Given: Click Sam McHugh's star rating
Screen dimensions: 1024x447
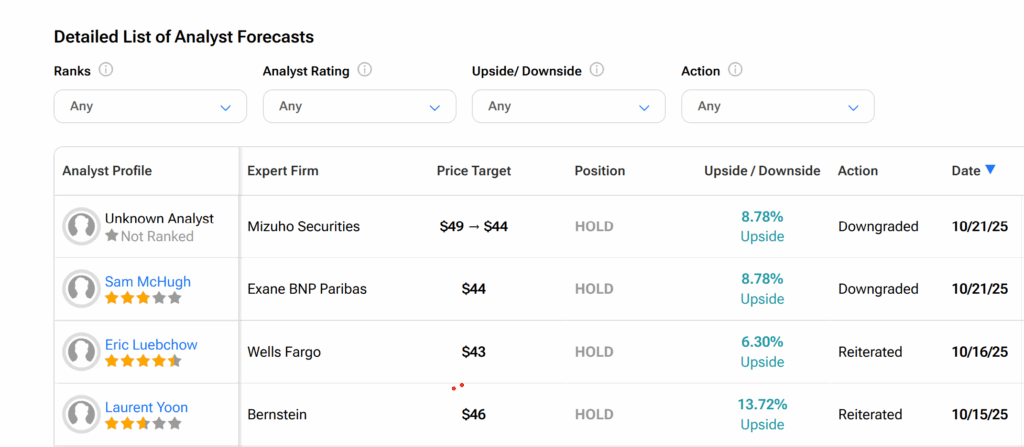Looking at the screenshot, I should point(143,298).
